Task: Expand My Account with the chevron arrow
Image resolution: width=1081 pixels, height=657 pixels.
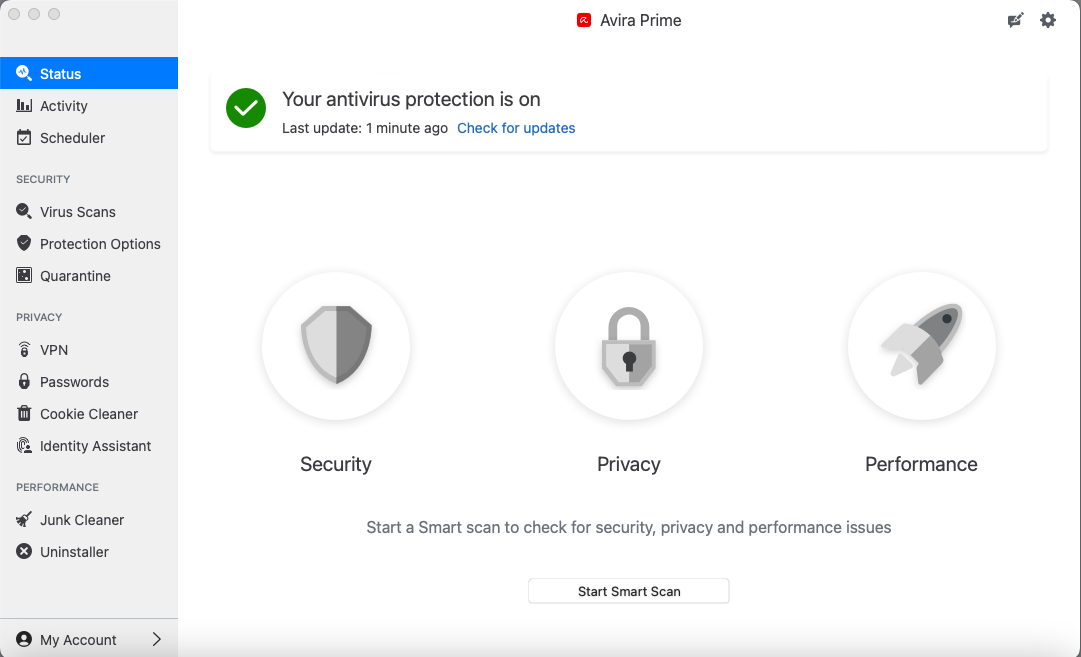Action: (157, 640)
